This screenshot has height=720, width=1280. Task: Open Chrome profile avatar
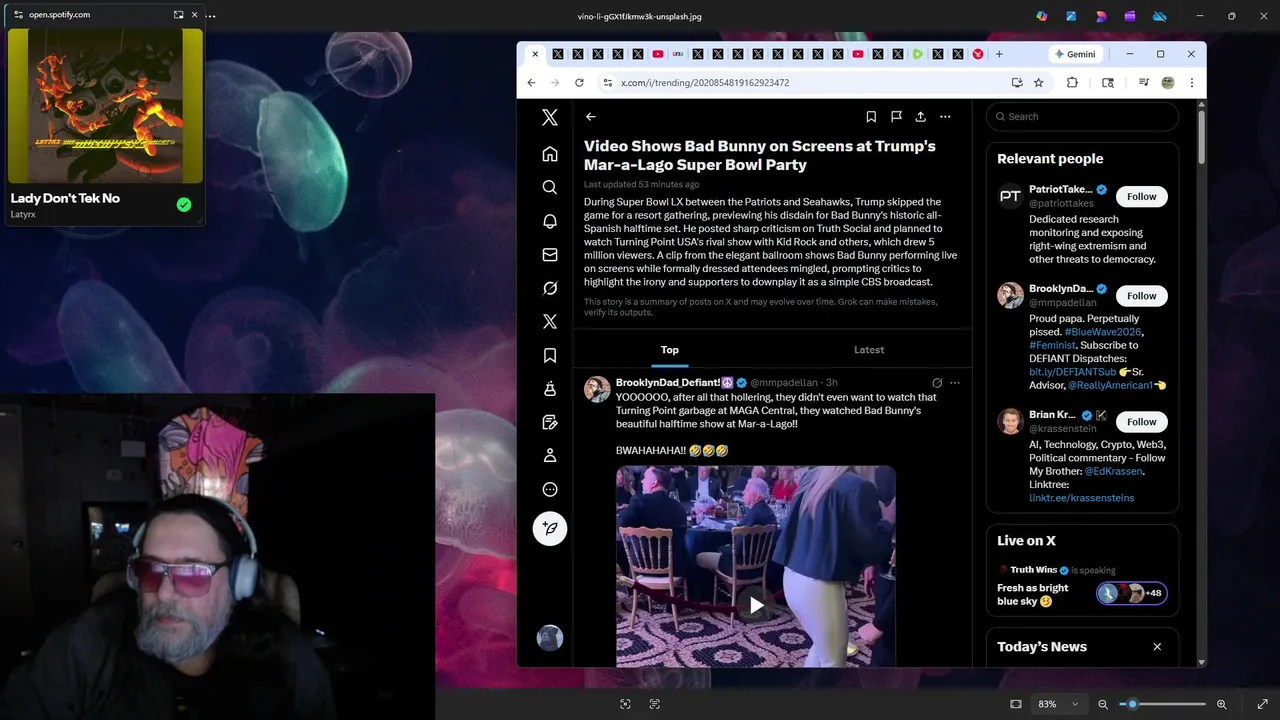coord(1167,83)
